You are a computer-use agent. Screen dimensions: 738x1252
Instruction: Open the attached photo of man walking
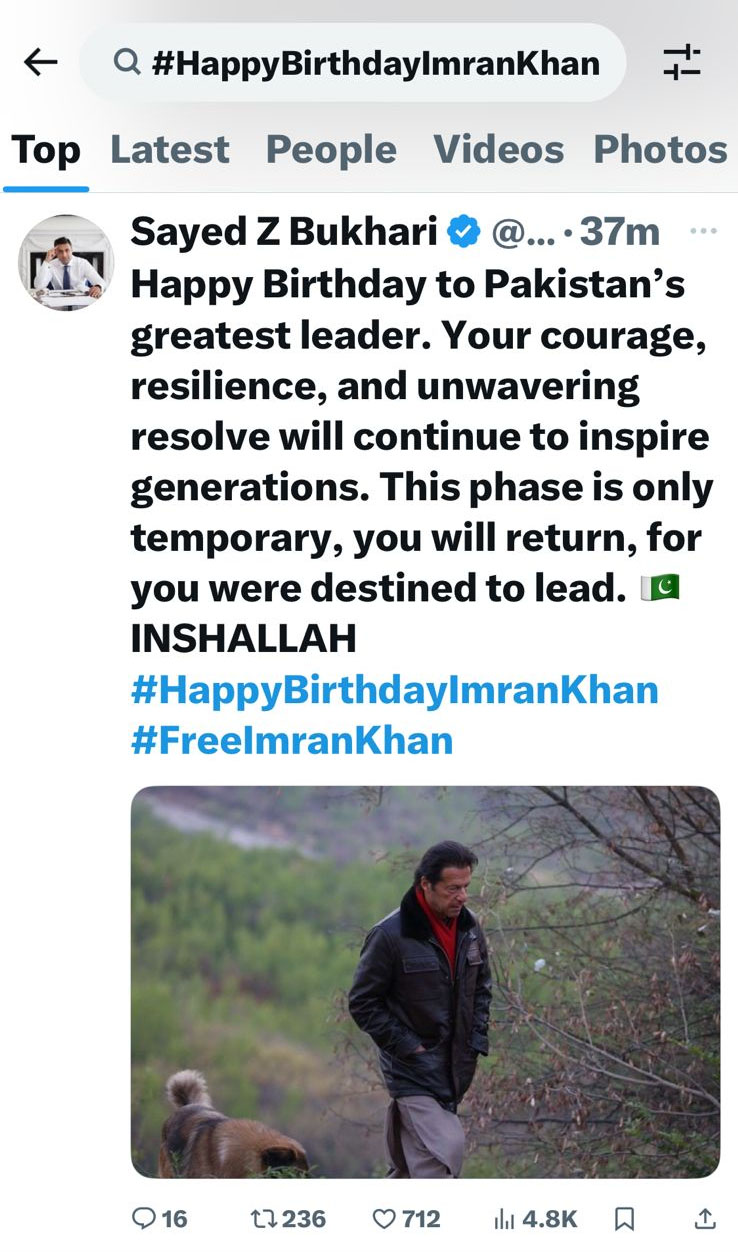click(x=425, y=981)
